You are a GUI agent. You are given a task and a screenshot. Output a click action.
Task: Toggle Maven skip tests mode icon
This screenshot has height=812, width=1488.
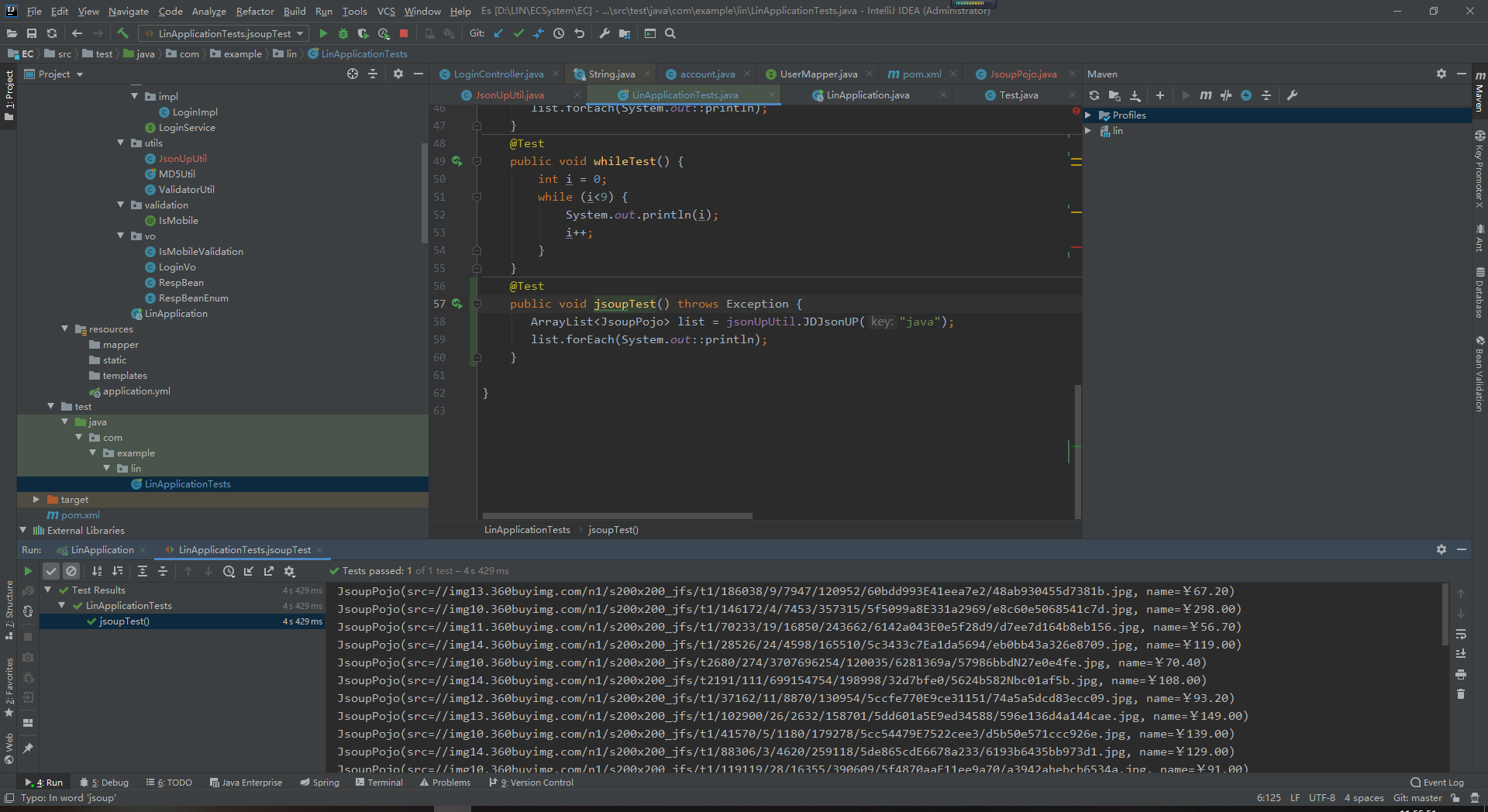(1246, 95)
